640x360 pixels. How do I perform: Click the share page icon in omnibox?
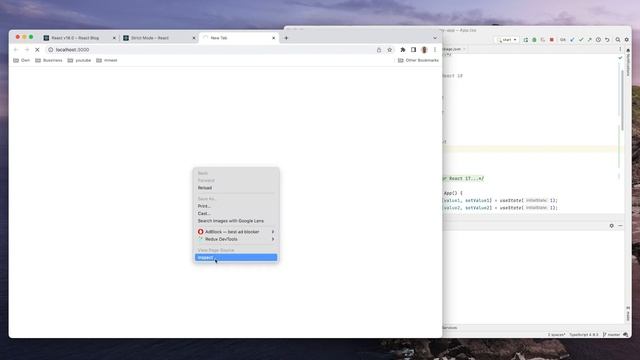point(379,50)
